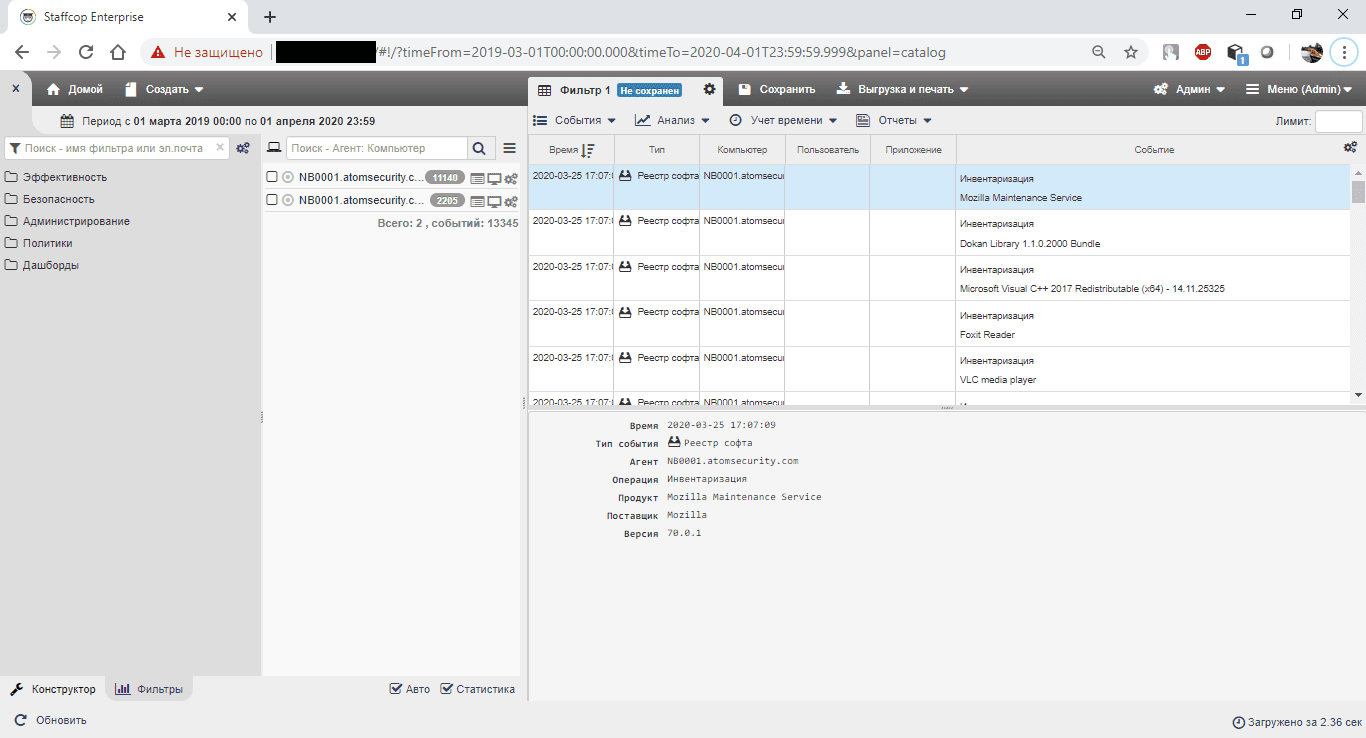Open list view for agent with 11140 events
This screenshot has width=1366, height=738.
click(x=477, y=178)
